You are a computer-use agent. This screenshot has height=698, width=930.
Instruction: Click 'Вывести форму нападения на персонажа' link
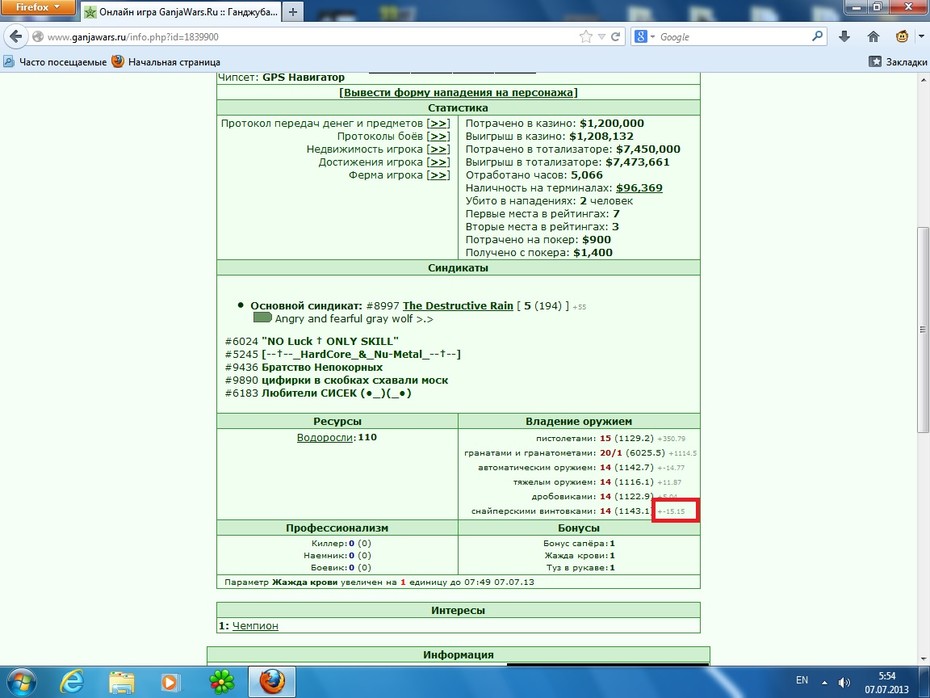pyautogui.click(x=458, y=93)
